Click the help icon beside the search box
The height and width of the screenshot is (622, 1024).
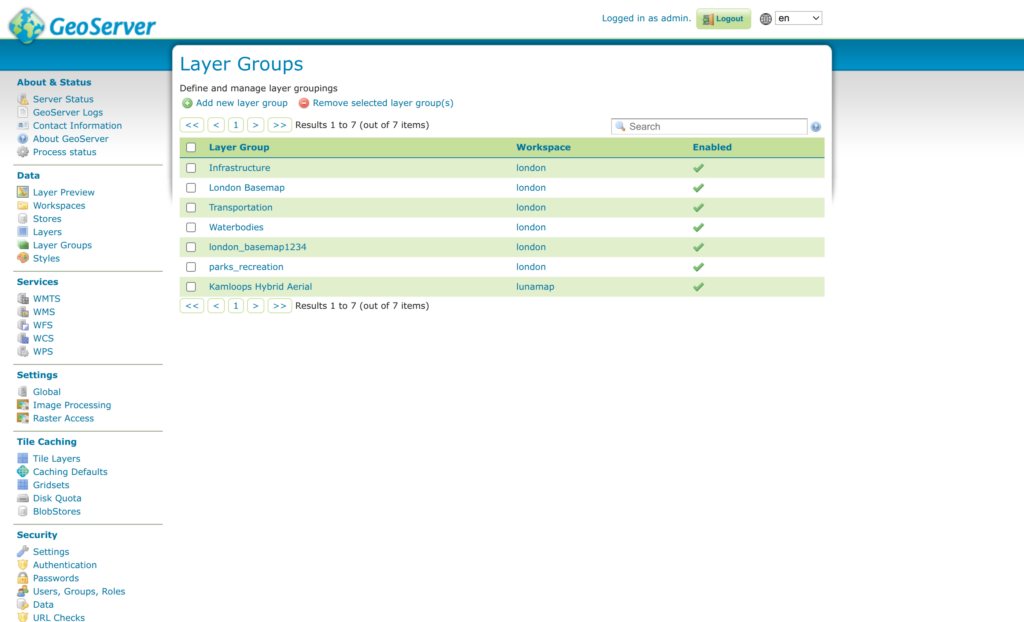(816, 127)
